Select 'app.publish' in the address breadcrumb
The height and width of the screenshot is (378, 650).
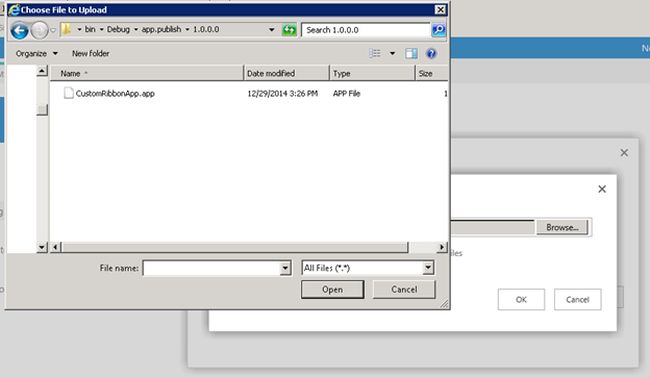pos(161,29)
